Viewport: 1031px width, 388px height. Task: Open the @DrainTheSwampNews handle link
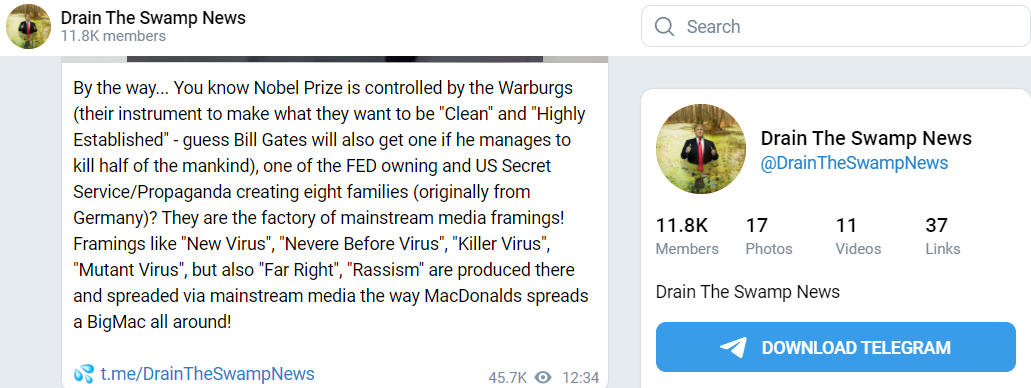point(854,163)
